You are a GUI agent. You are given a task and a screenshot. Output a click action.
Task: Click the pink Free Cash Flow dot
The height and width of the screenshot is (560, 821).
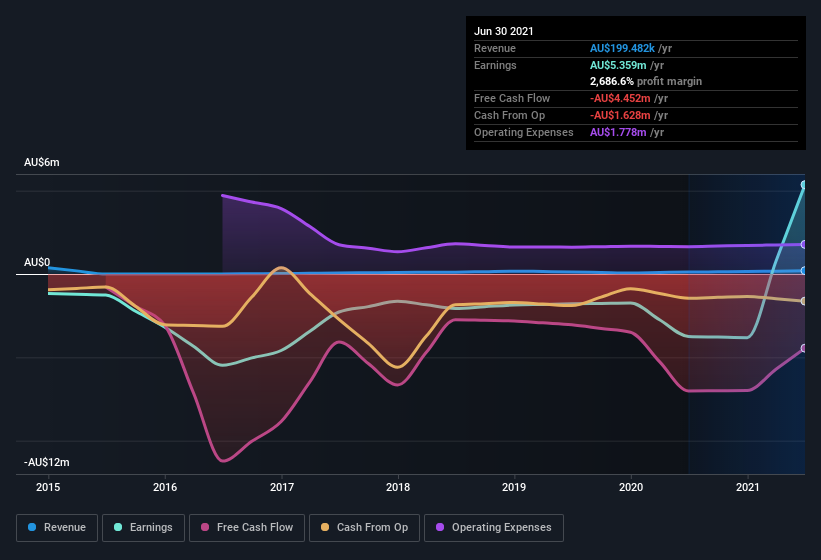[x=205, y=527]
